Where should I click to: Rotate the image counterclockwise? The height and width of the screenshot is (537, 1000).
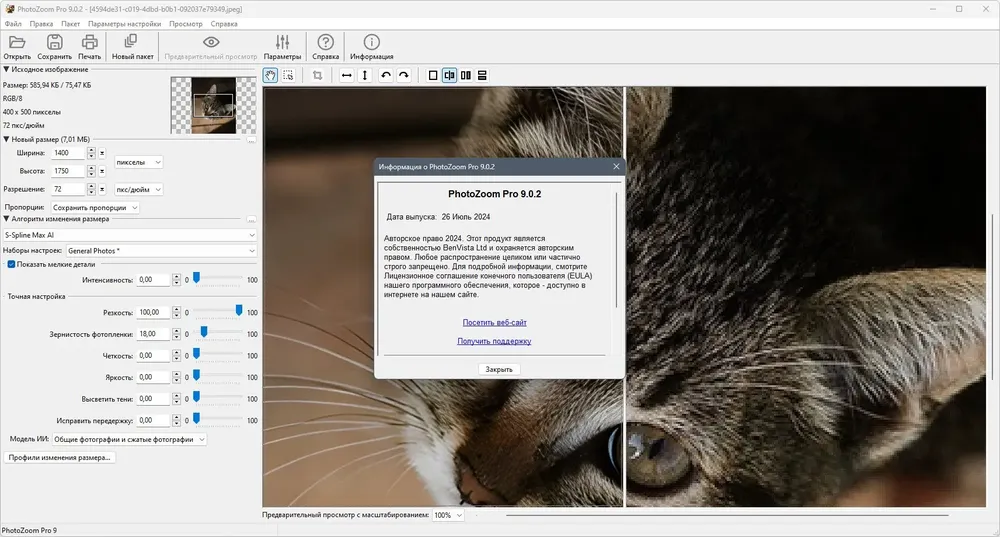pyautogui.click(x=386, y=75)
